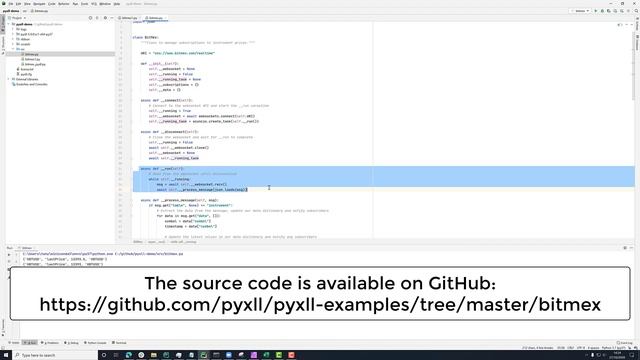Click the Search Everywhere magnifier icon
The height and width of the screenshot is (360, 640).
tap(636, 11)
